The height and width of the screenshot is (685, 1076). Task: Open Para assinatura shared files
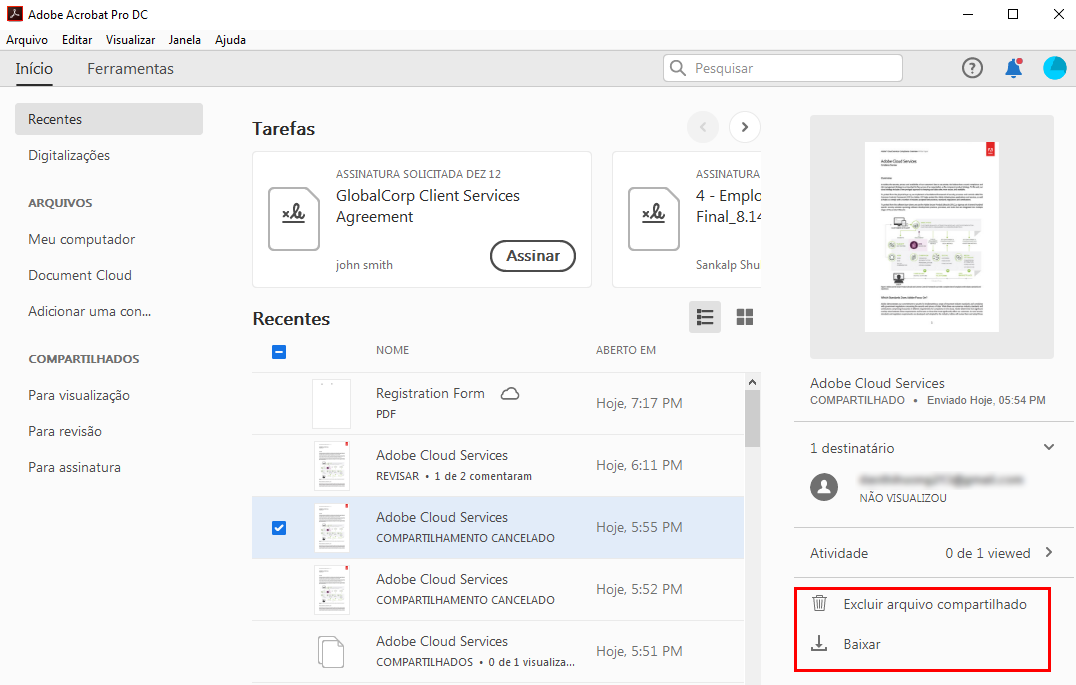coord(74,467)
